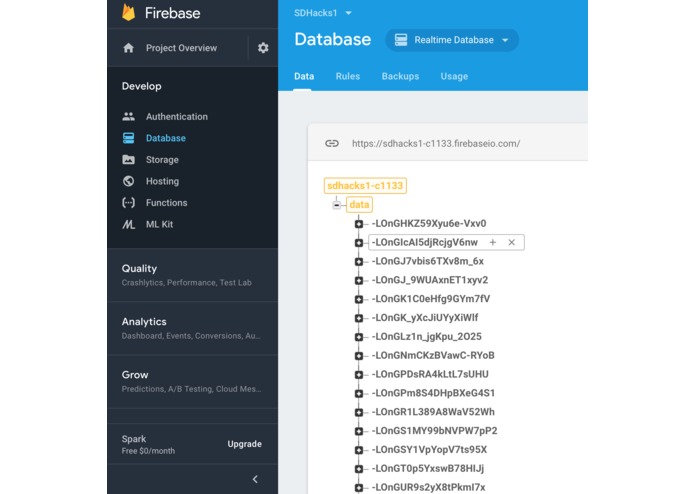Click the Develop section heading
695x494 pixels.
(141, 86)
